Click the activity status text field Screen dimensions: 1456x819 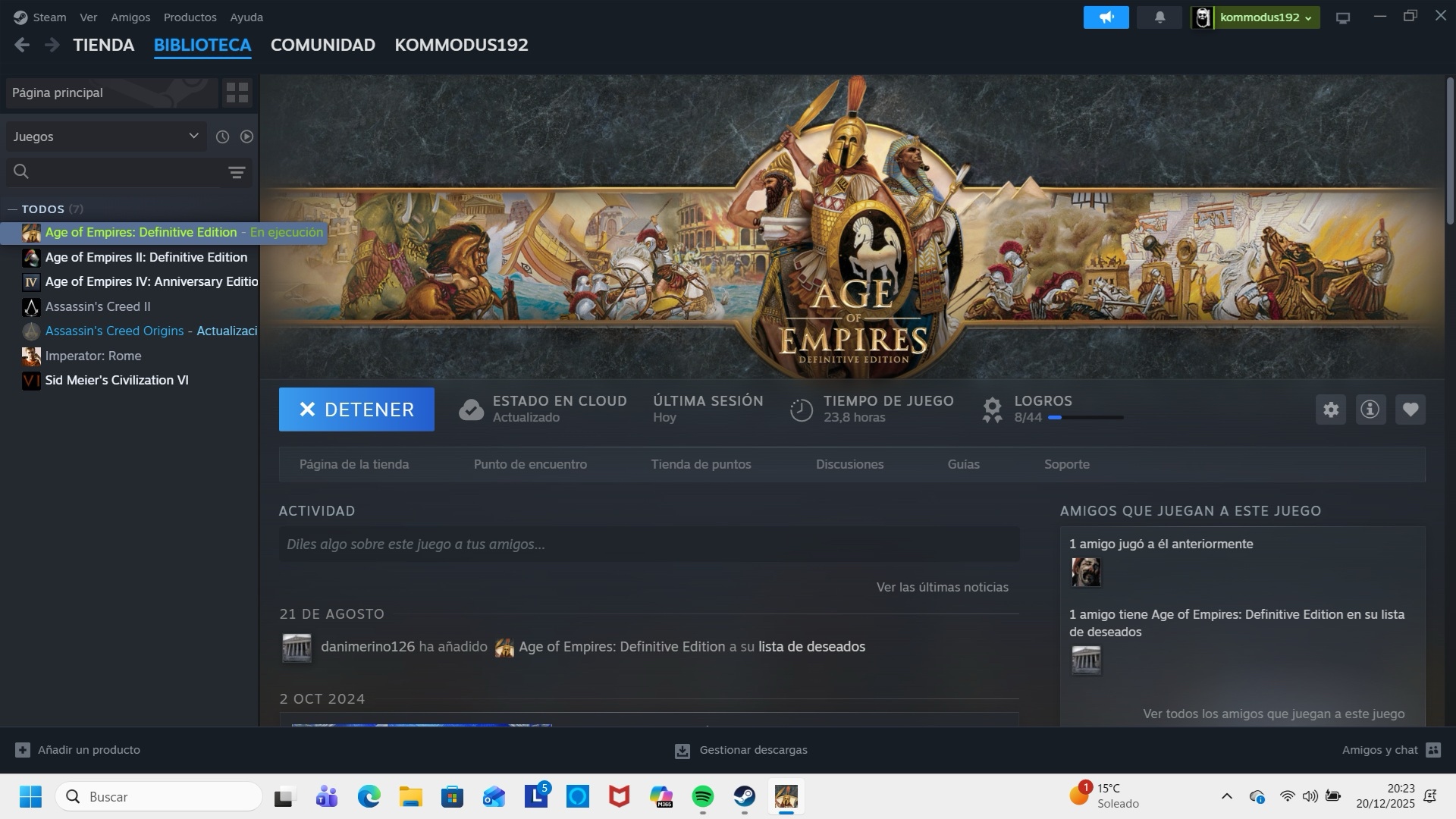tap(648, 544)
